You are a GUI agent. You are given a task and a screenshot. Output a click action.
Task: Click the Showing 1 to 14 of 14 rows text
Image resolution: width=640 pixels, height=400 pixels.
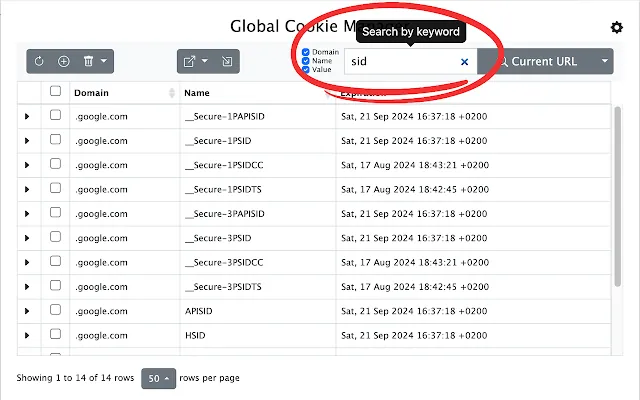[75, 378]
